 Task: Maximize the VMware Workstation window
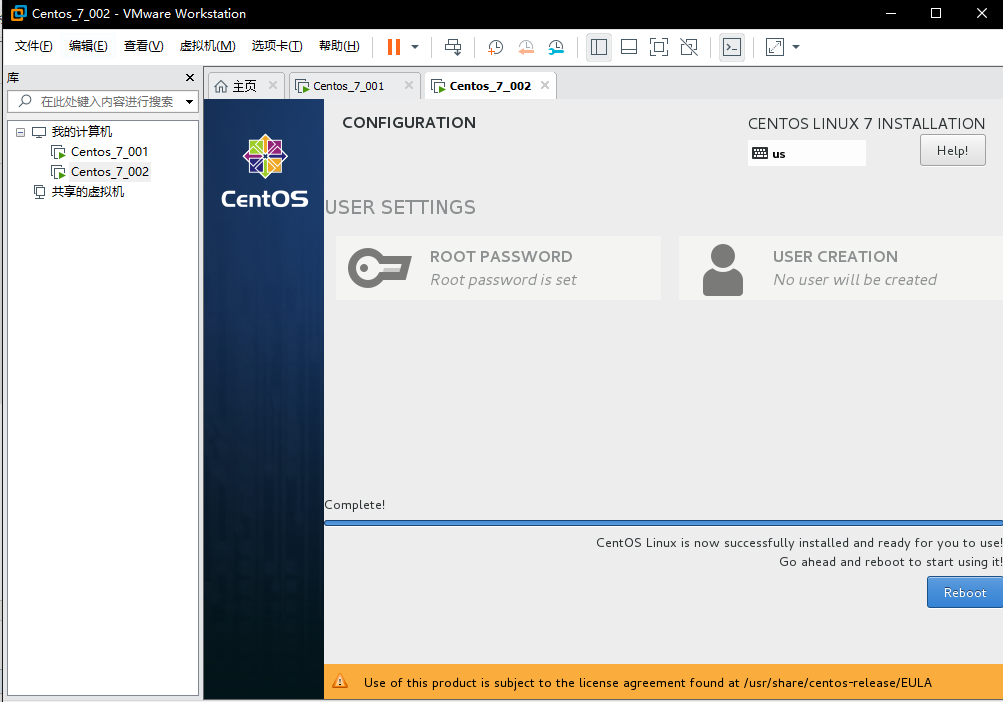click(936, 13)
